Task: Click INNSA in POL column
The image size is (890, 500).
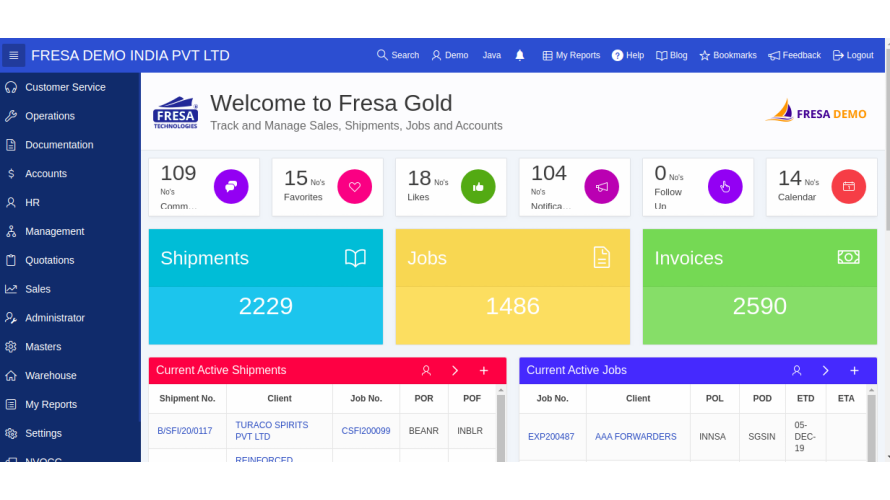Action: [x=712, y=436]
